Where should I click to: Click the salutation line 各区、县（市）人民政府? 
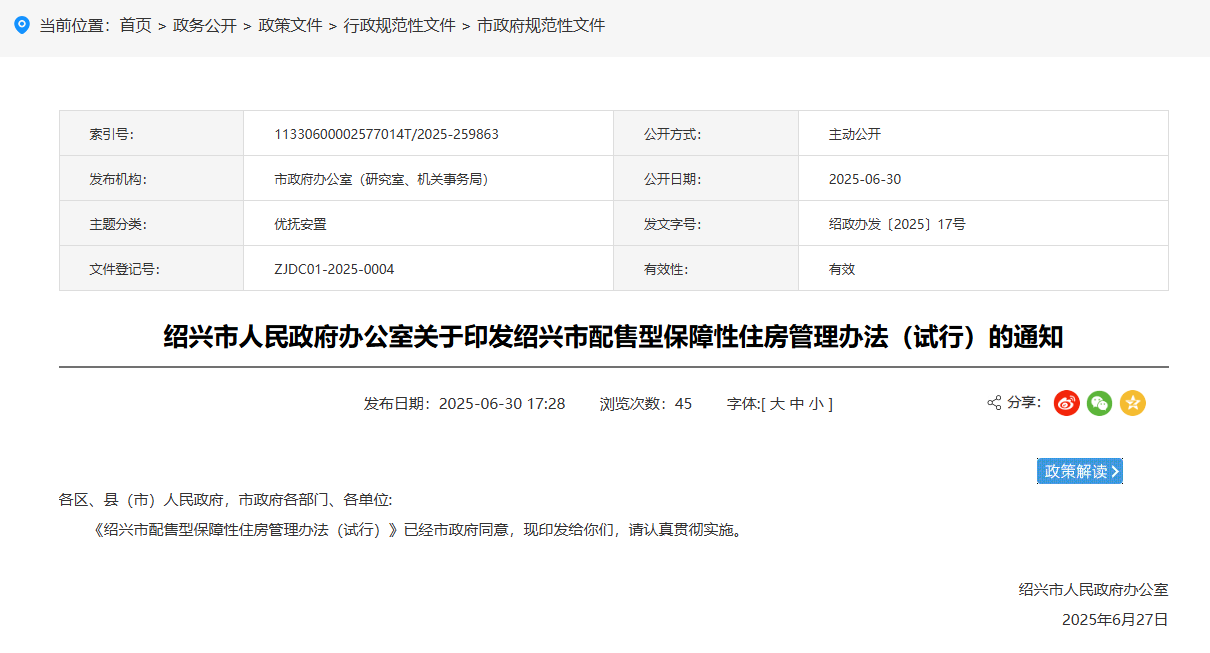pos(226,500)
